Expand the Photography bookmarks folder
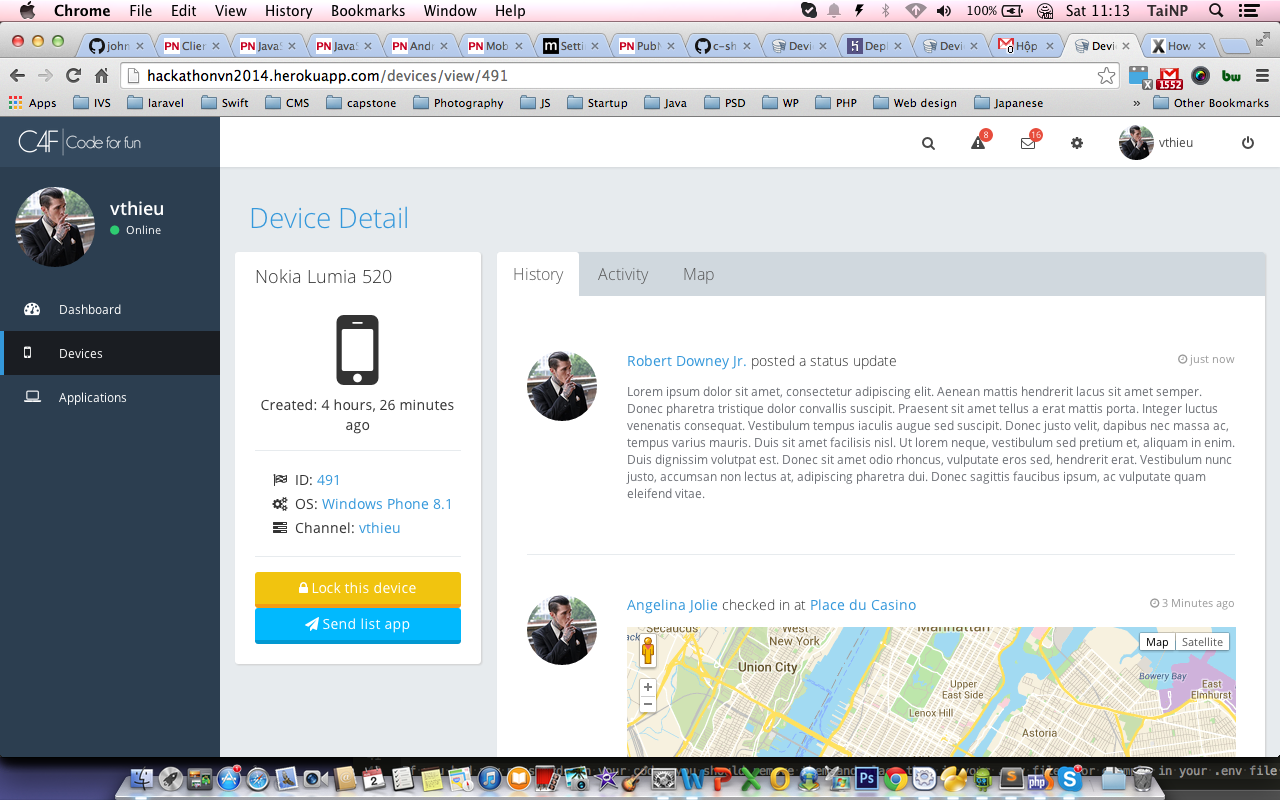The height and width of the screenshot is (800, 1280). (x=458, y=103)
